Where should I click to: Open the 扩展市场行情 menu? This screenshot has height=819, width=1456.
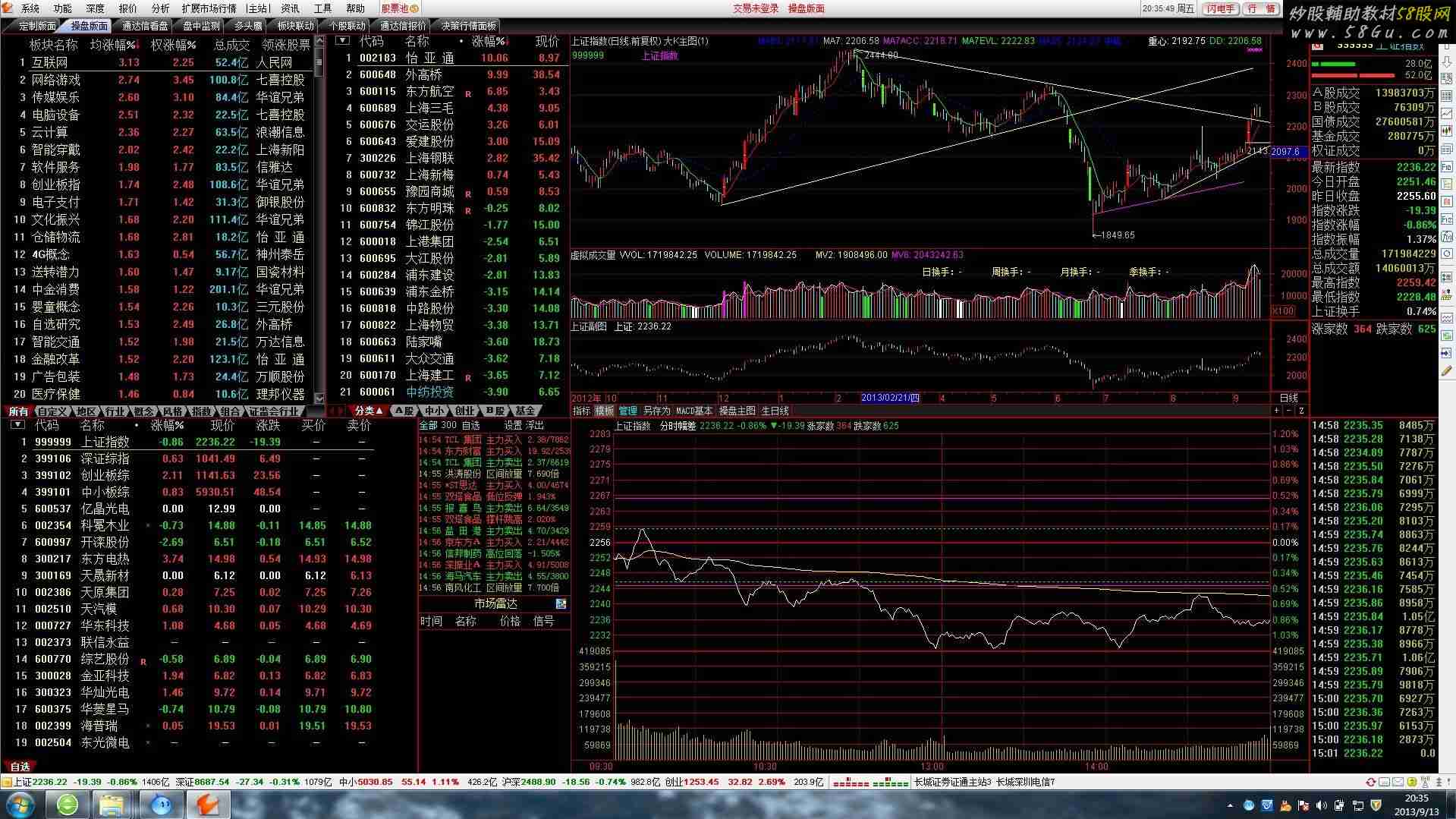tap(209, 8)
